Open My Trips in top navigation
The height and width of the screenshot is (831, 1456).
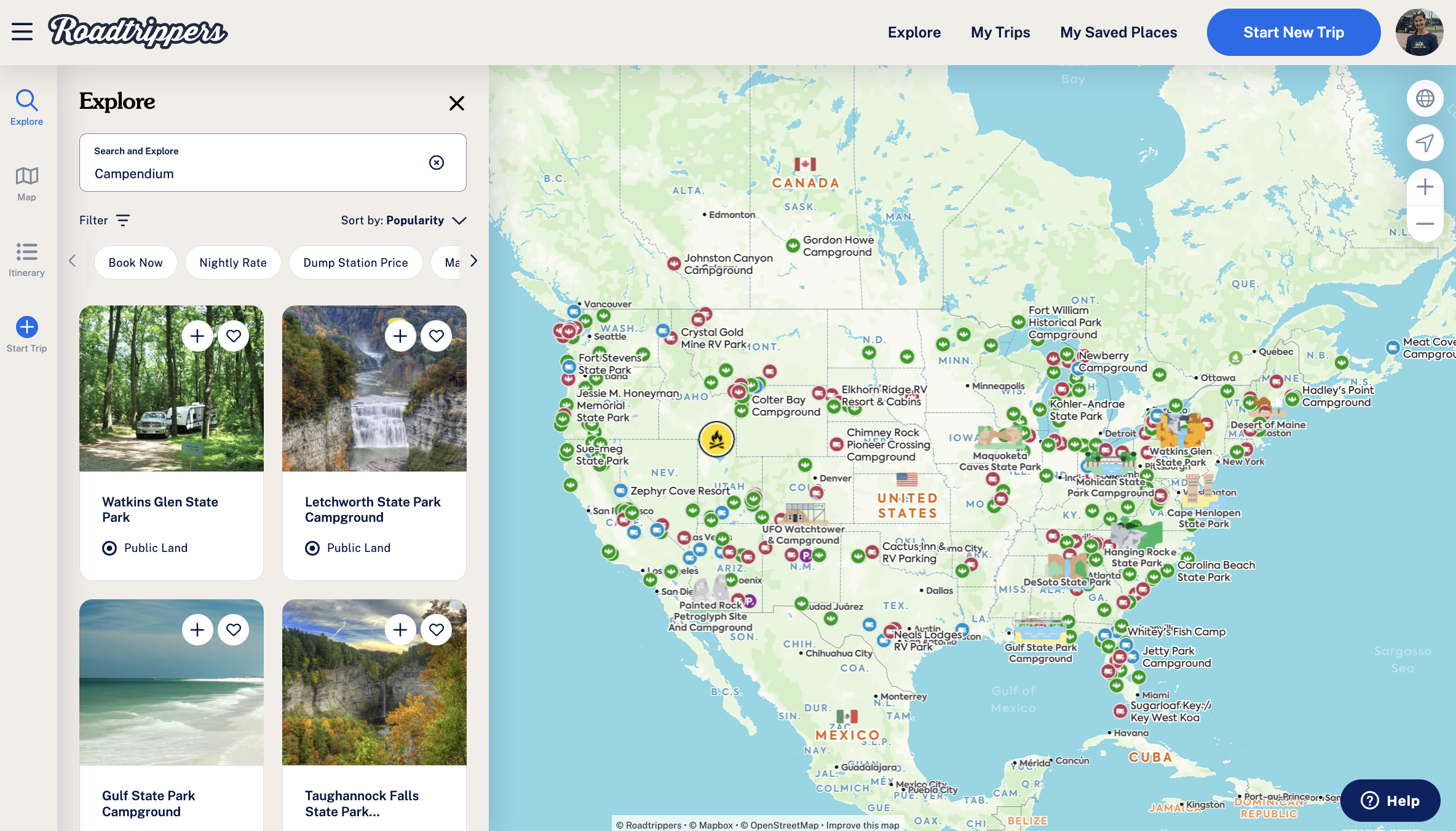1000,32
